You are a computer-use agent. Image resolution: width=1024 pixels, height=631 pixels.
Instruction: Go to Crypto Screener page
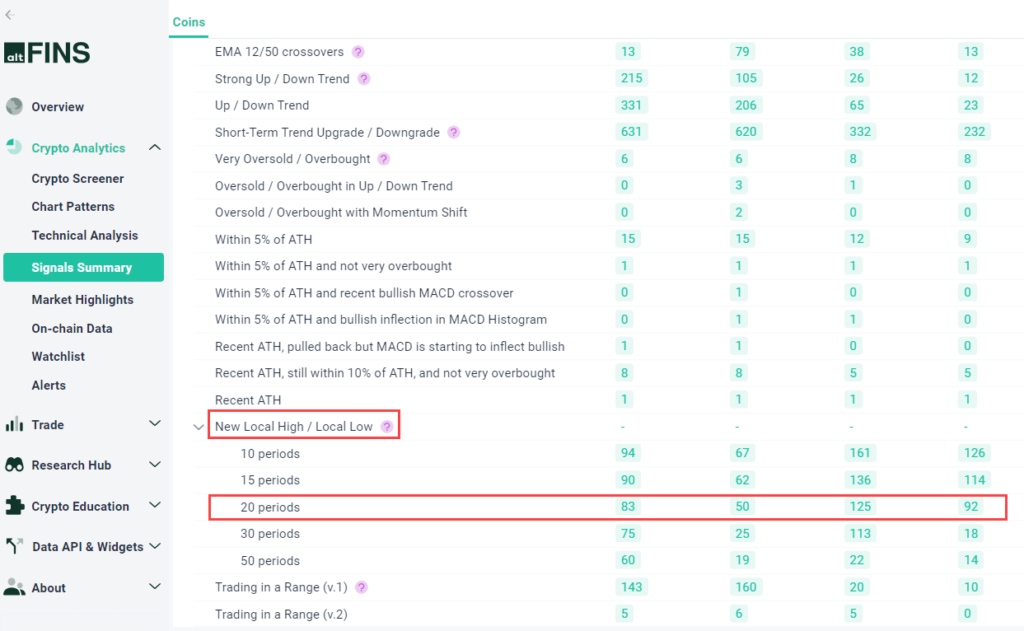[x=78, y=179]
